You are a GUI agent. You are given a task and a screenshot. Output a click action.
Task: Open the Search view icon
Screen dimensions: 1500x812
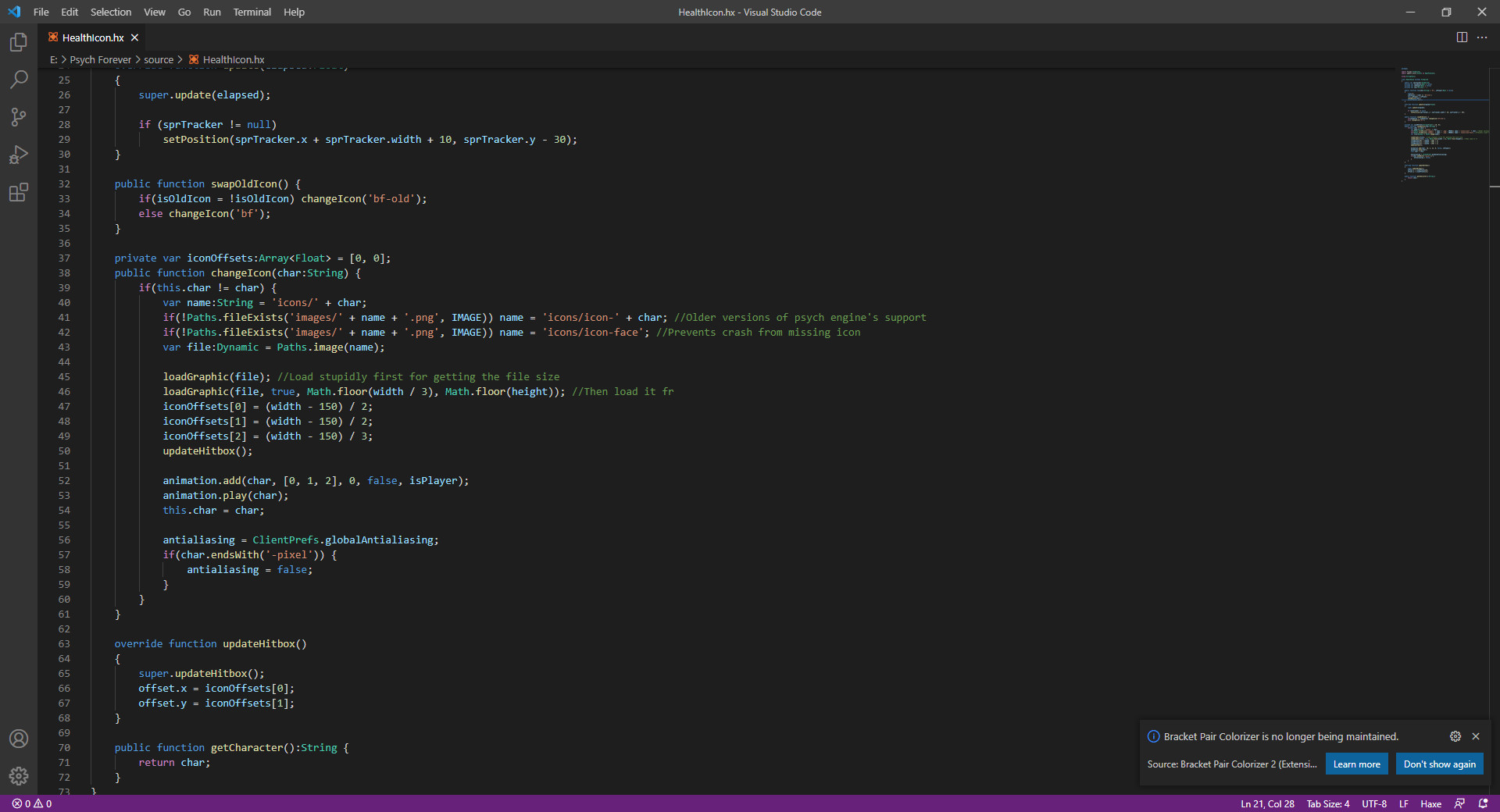point(19,80)
